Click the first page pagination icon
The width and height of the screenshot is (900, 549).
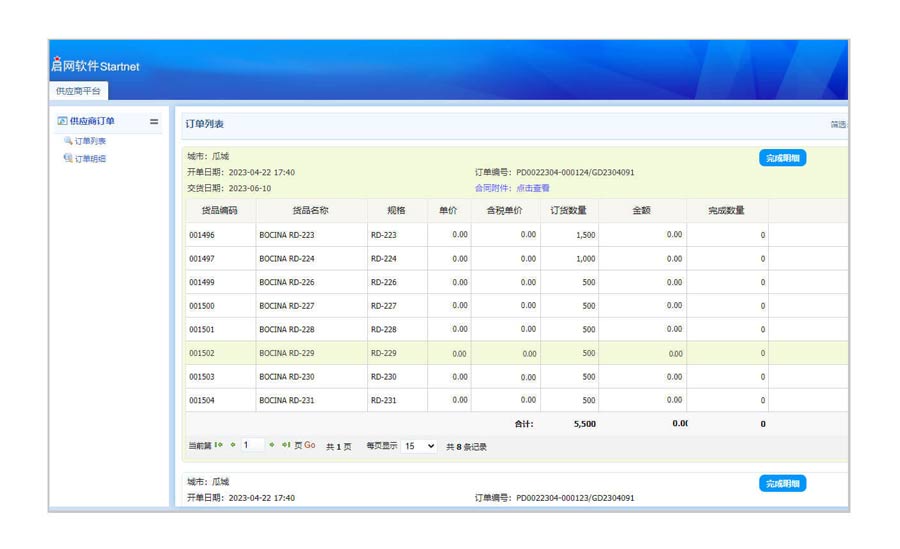[x=219, y=445]
